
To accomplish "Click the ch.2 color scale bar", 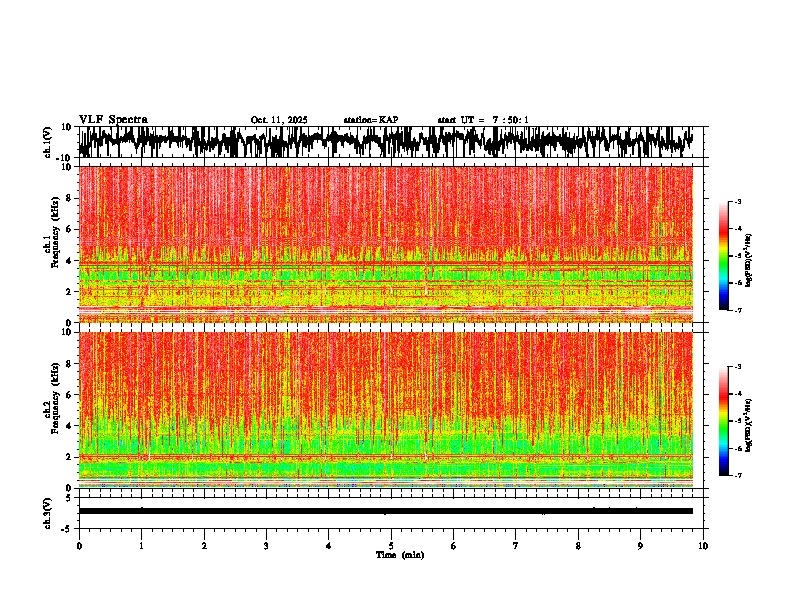I will pyautogui.click(x=723, y=421).
